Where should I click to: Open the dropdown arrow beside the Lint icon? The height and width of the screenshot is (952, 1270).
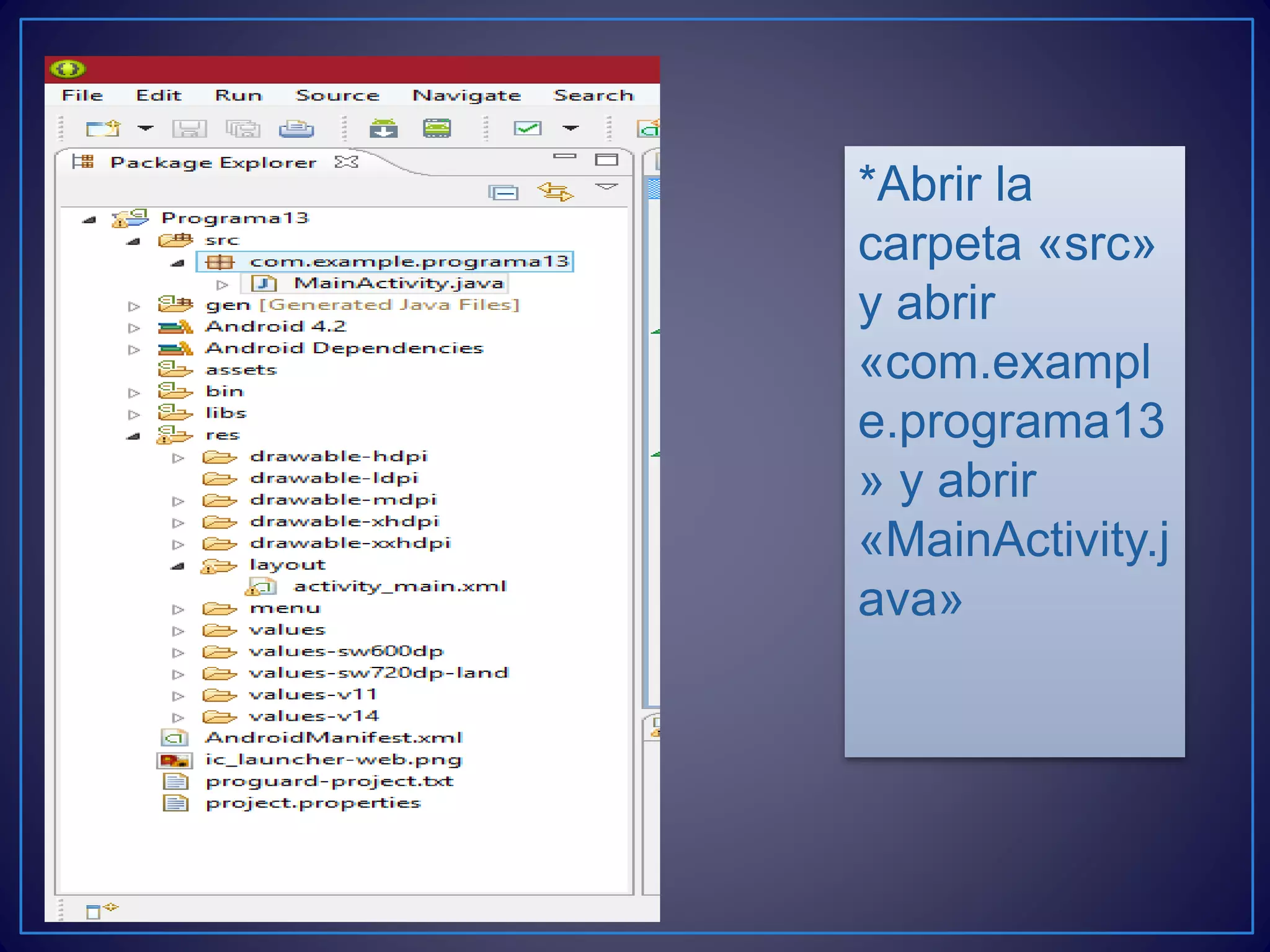coord(571,128)
